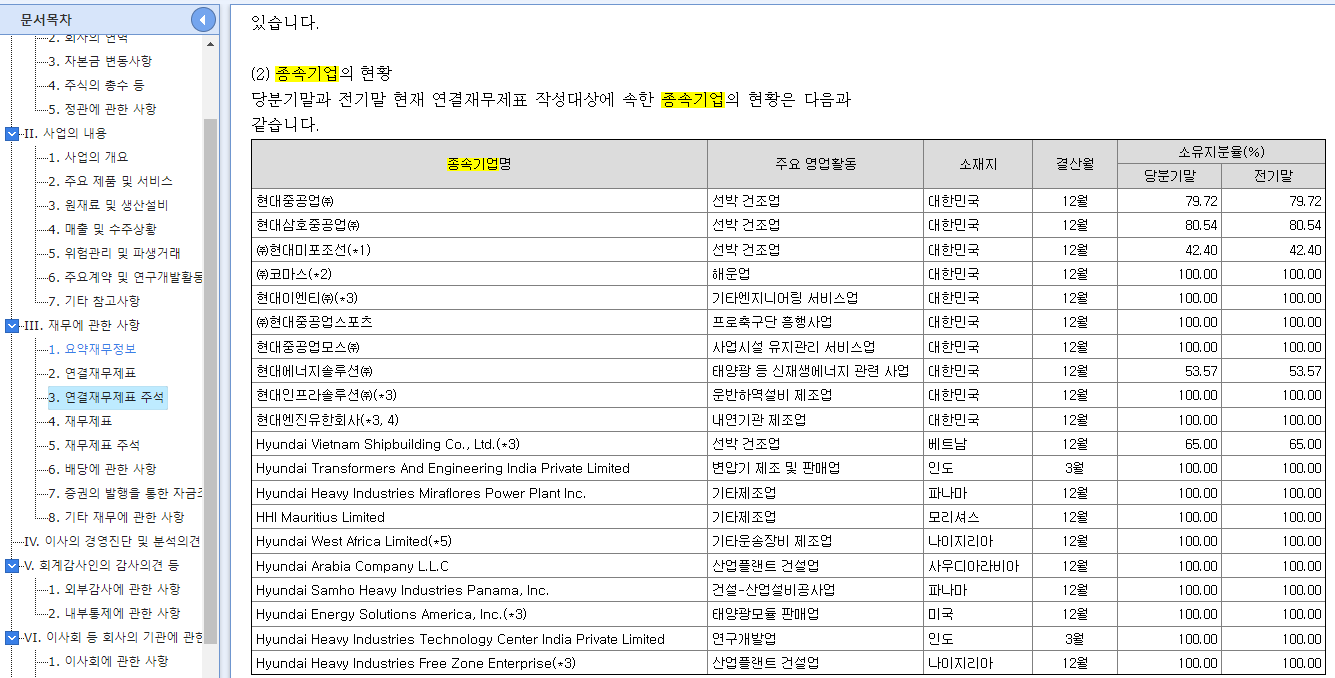
Task: Select the III. 재무에 관한 사항 heading
Action: pyautogui.click(x=82, y=325)
